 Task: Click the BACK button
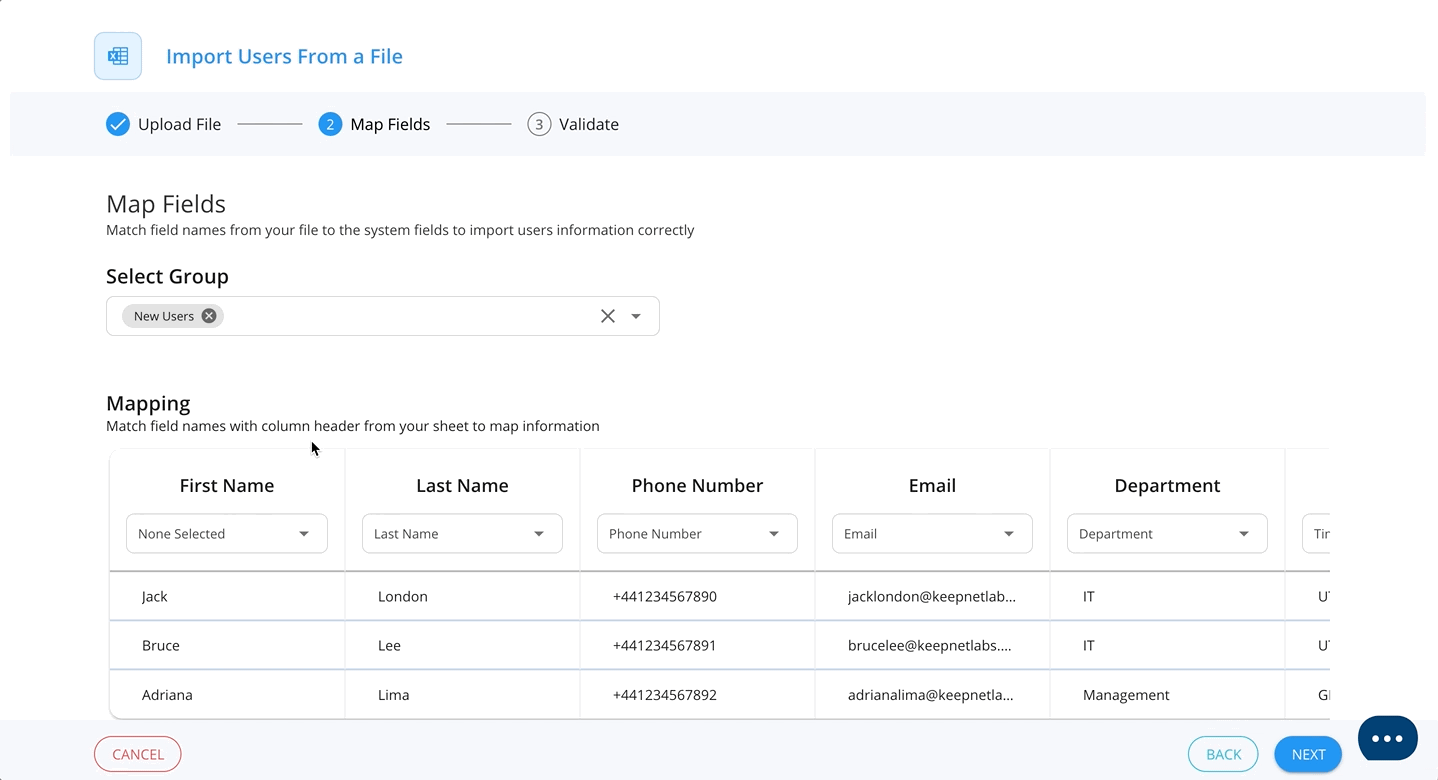(x=1222, y=754)
